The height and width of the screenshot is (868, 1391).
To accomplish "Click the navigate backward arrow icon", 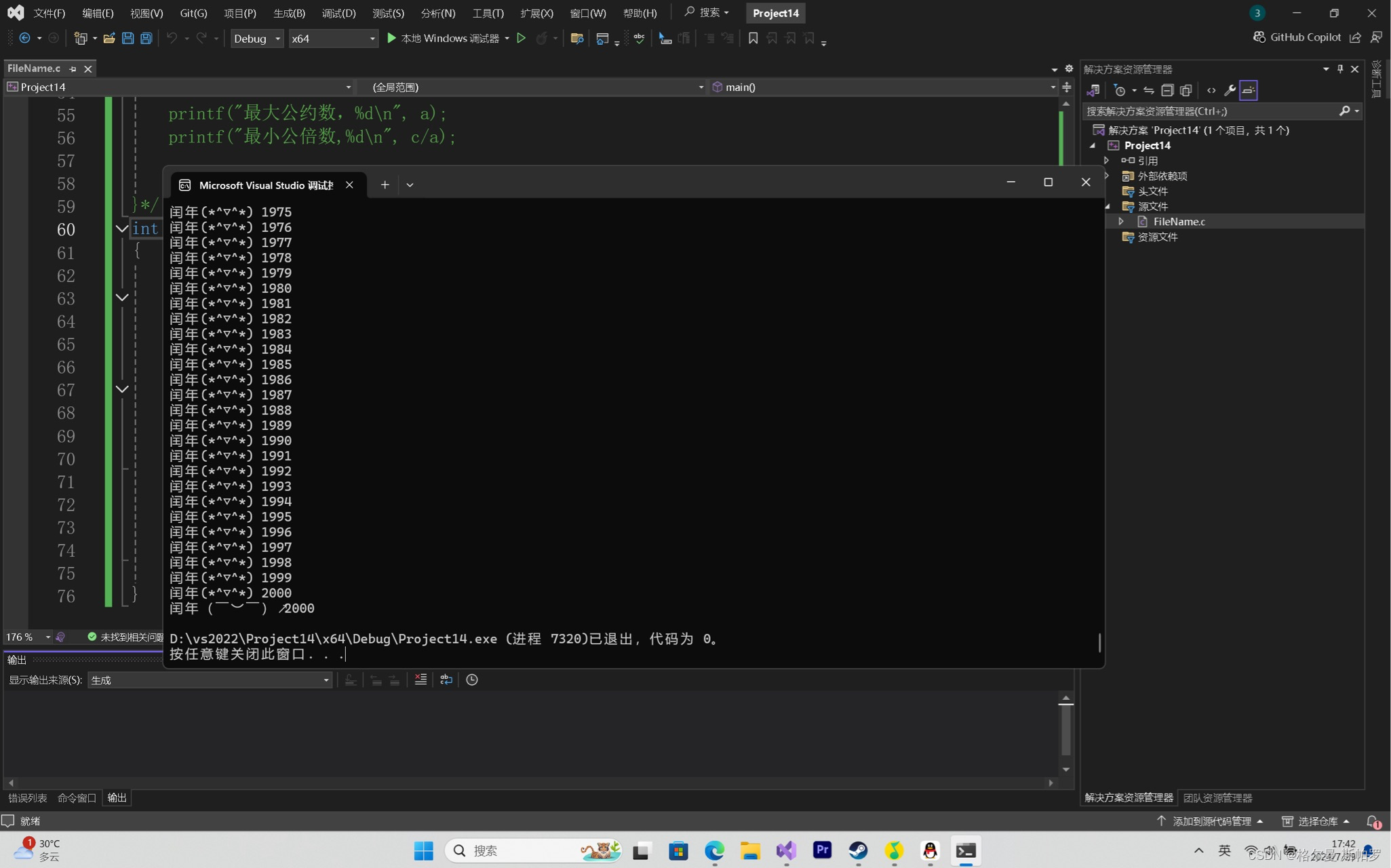I will [24, 39].
